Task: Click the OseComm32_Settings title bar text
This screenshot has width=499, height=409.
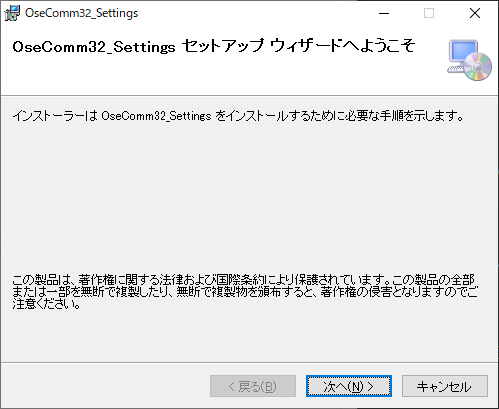Action: tap(82, 13)
